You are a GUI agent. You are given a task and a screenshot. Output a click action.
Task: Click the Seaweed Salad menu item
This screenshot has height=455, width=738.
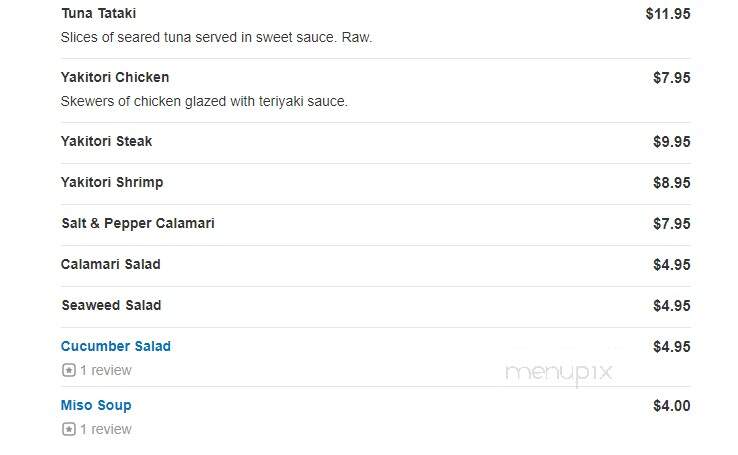tap(112, 305)
